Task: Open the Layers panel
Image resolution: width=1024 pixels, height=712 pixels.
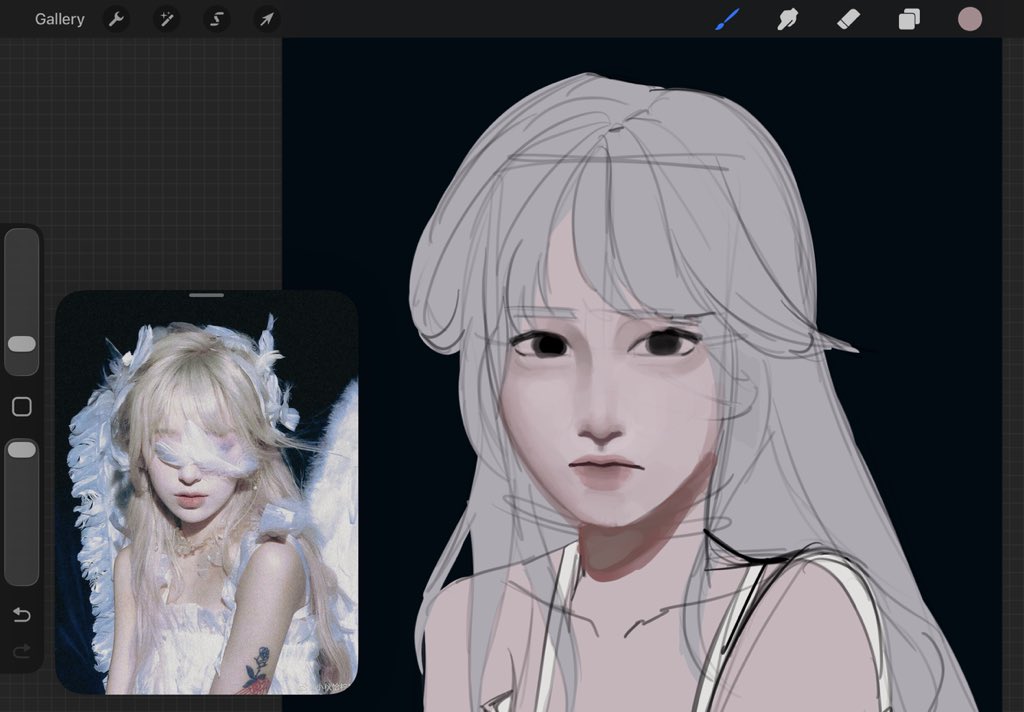Action: [909, 20]
